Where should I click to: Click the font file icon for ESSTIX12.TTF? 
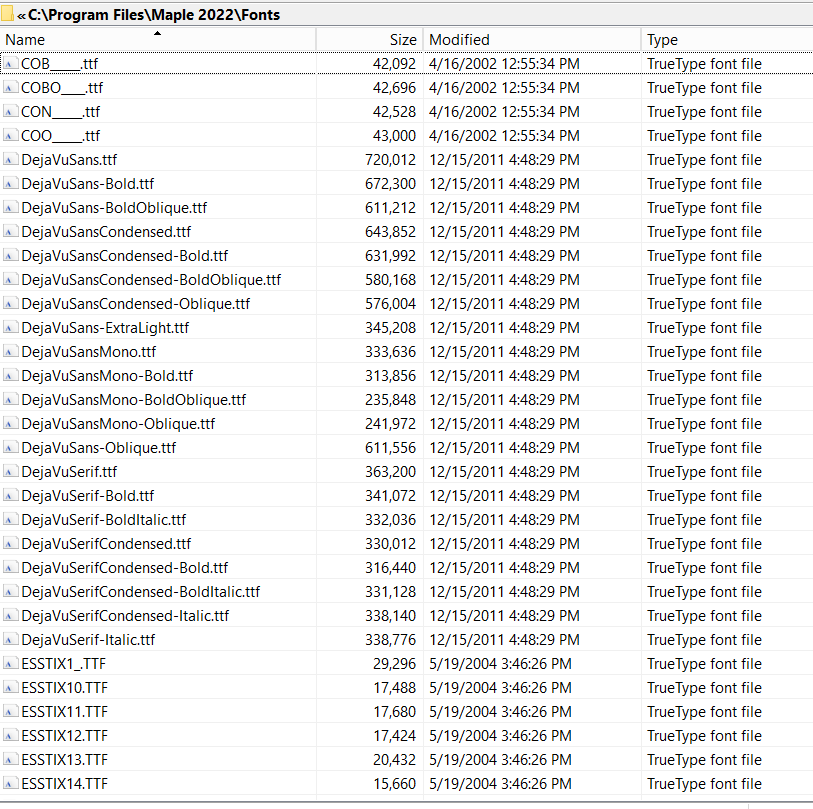click(x=10, y=735)
